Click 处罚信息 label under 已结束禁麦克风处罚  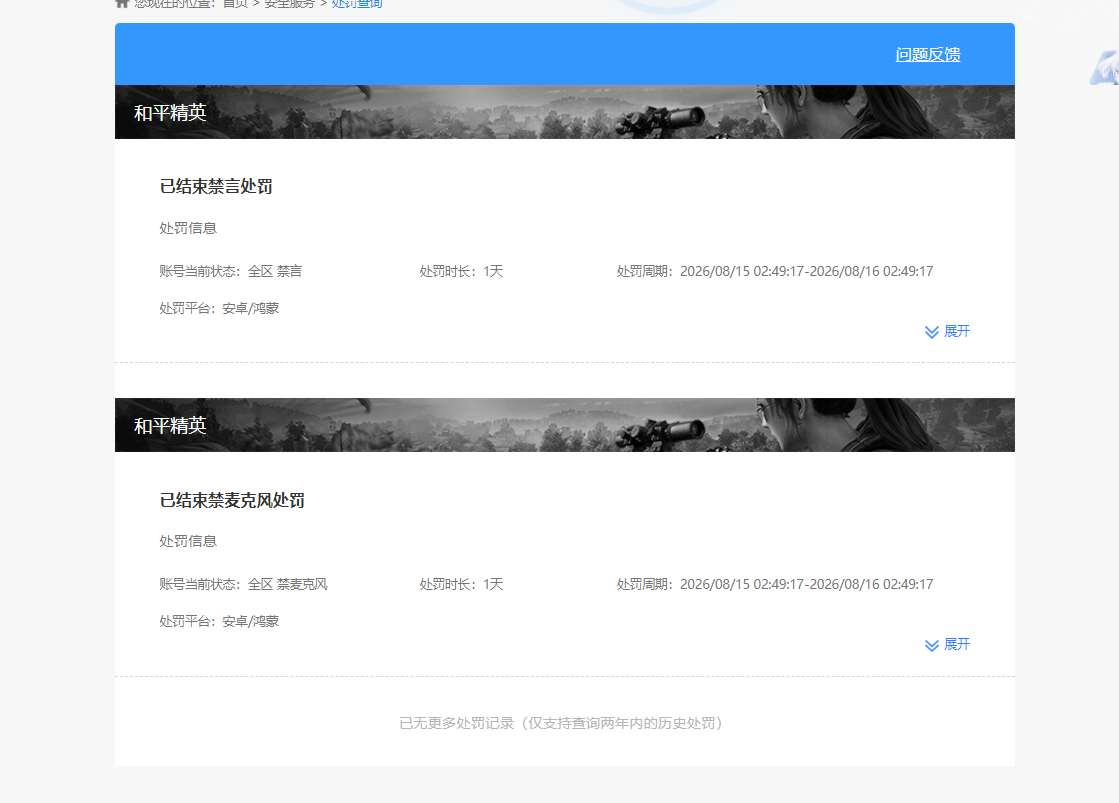pos(188,542)
